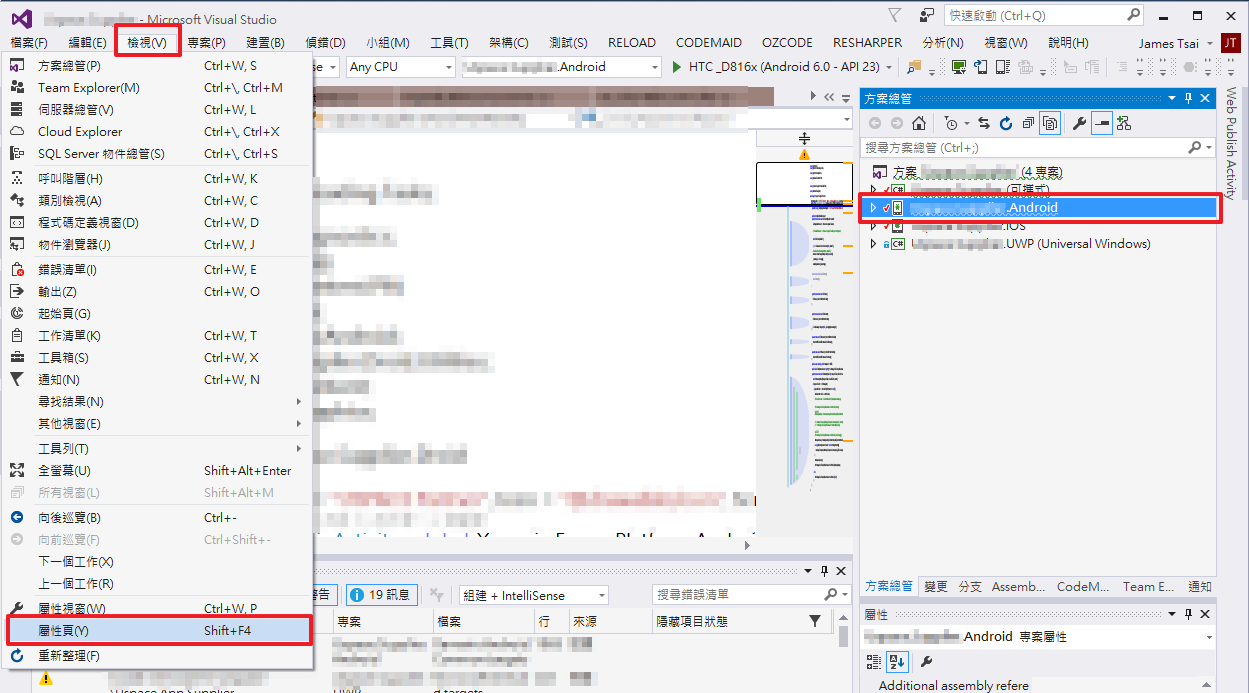
Task: Click Solution Explorer Home icon
Action: pyautogui.click(x=919, y=123)
